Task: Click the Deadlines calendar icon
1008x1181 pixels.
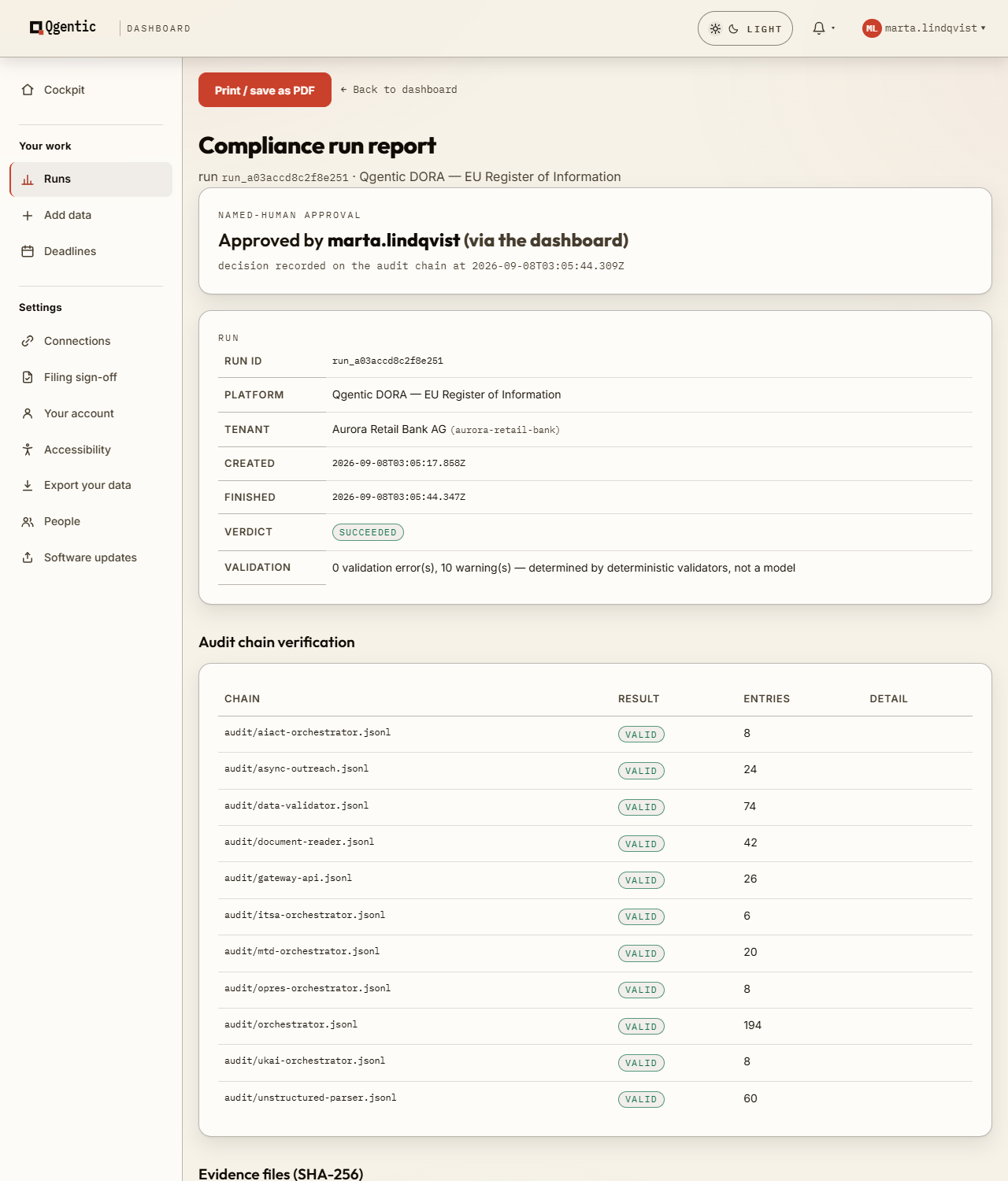Action: (28, 252)
